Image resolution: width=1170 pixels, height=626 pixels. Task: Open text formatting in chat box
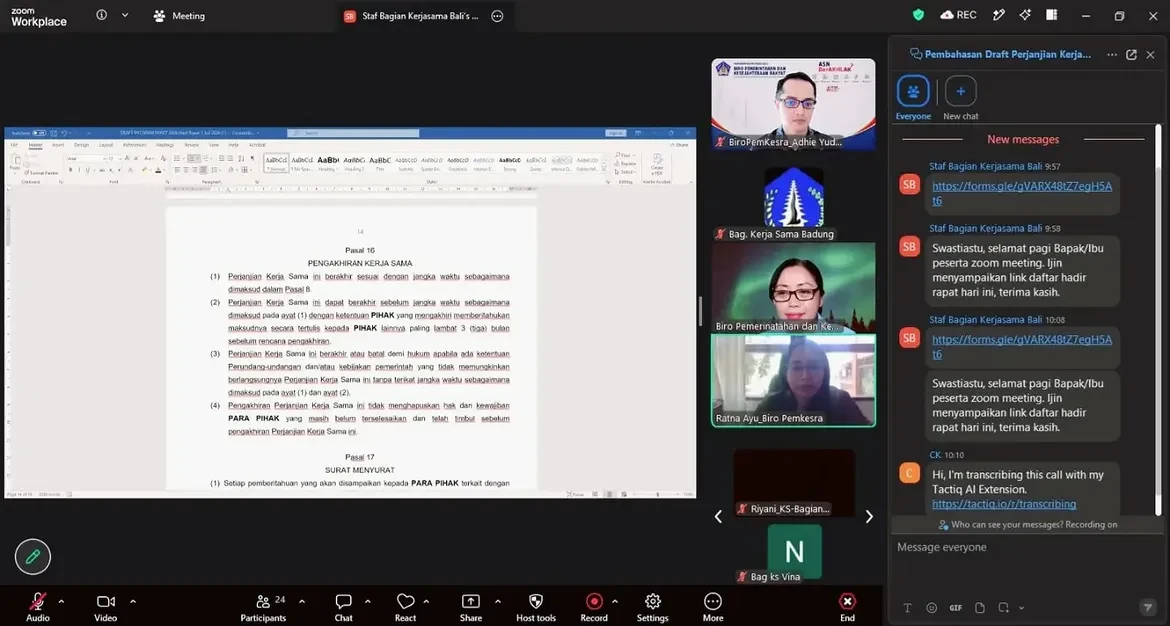(907, 607)
